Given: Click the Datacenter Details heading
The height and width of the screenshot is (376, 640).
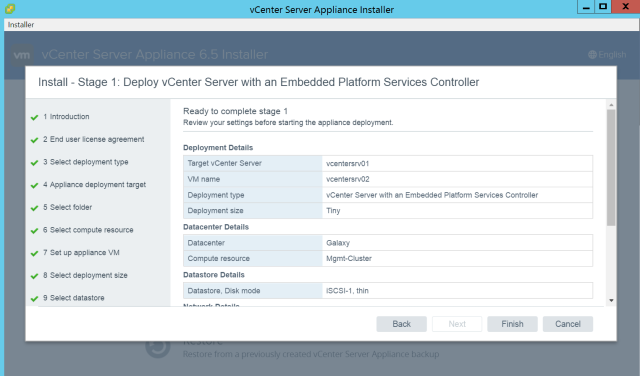Looking at the screenshot, I should 216,227.
